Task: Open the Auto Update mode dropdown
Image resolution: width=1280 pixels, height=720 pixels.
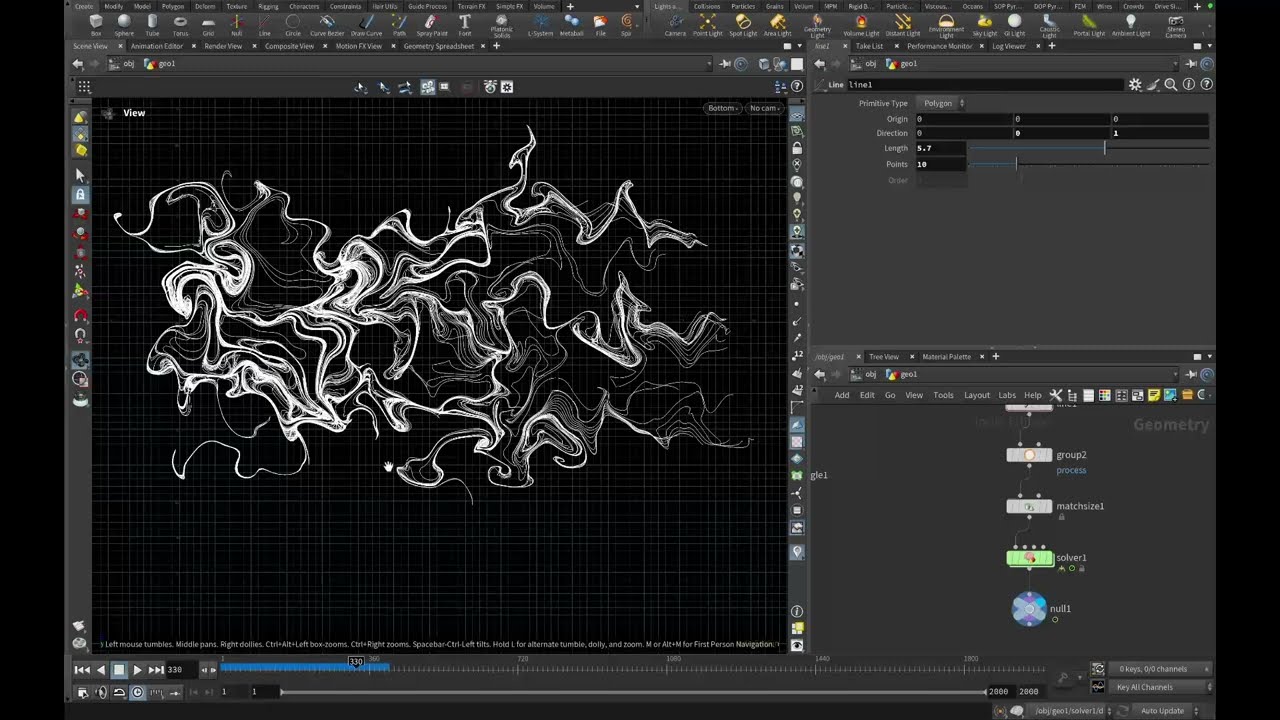Action: (x=1168, y=710)
